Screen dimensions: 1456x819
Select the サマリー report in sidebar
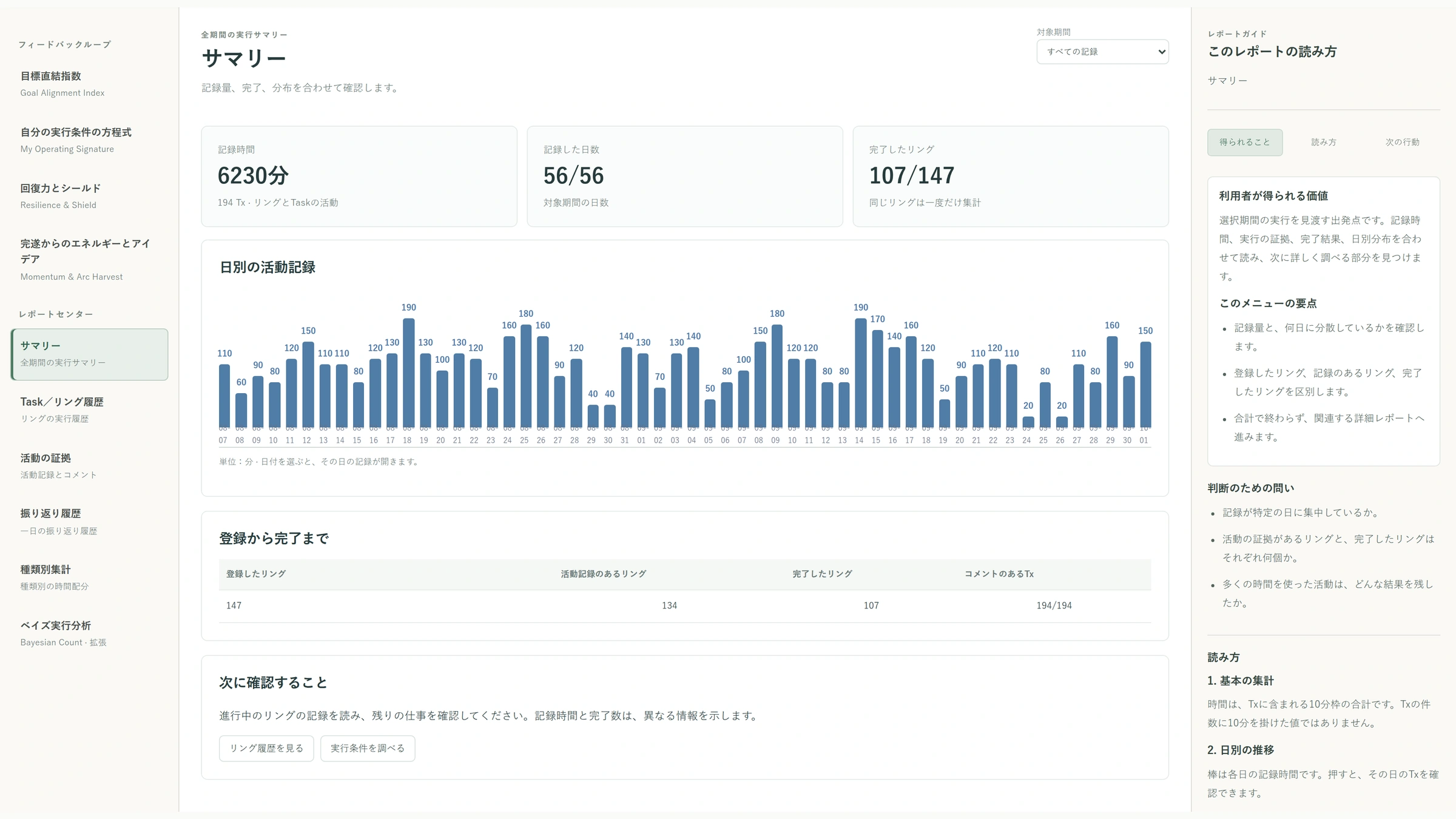pos(89,354)
